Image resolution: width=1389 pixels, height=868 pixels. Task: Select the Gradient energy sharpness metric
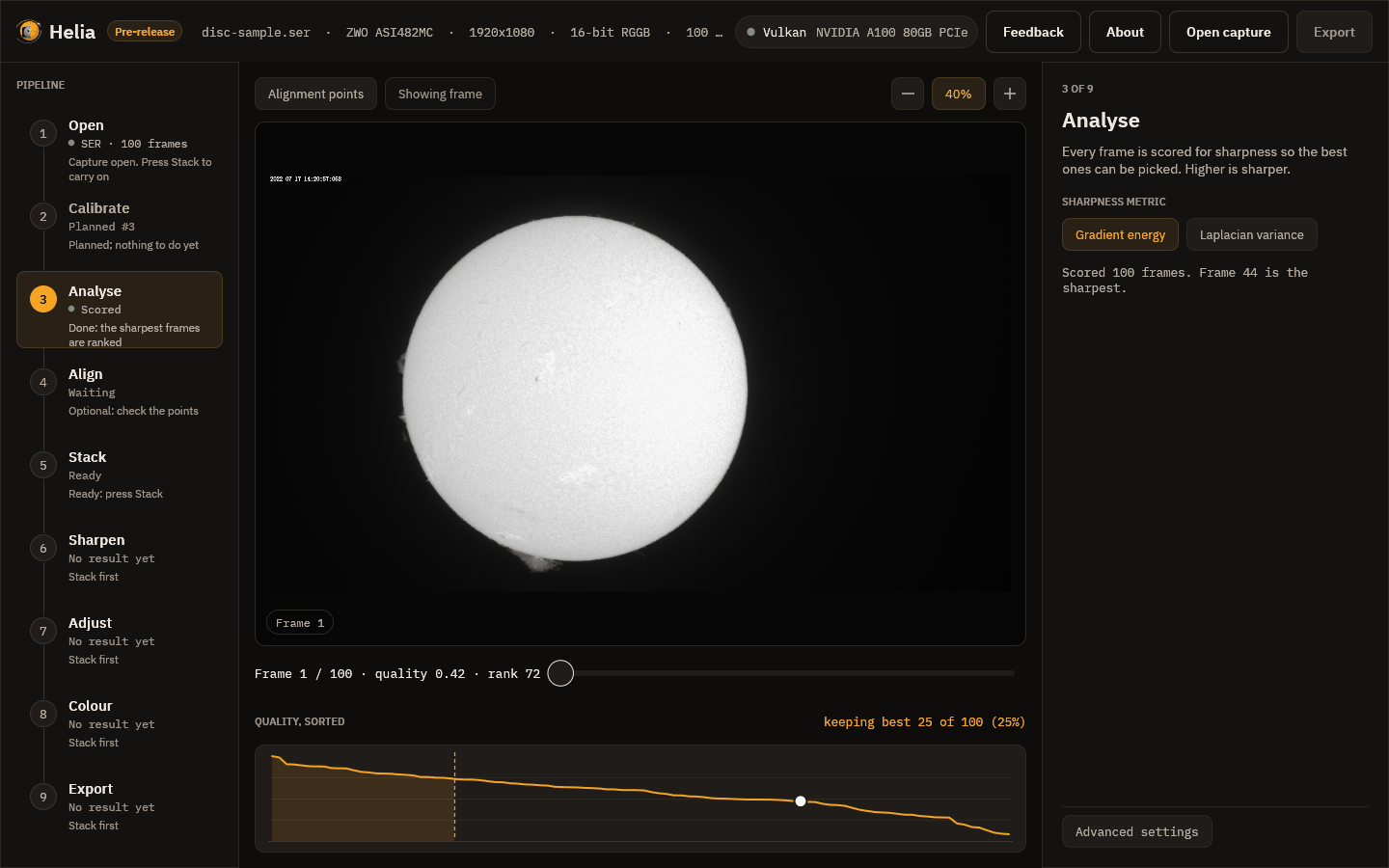pos(1120,234)
